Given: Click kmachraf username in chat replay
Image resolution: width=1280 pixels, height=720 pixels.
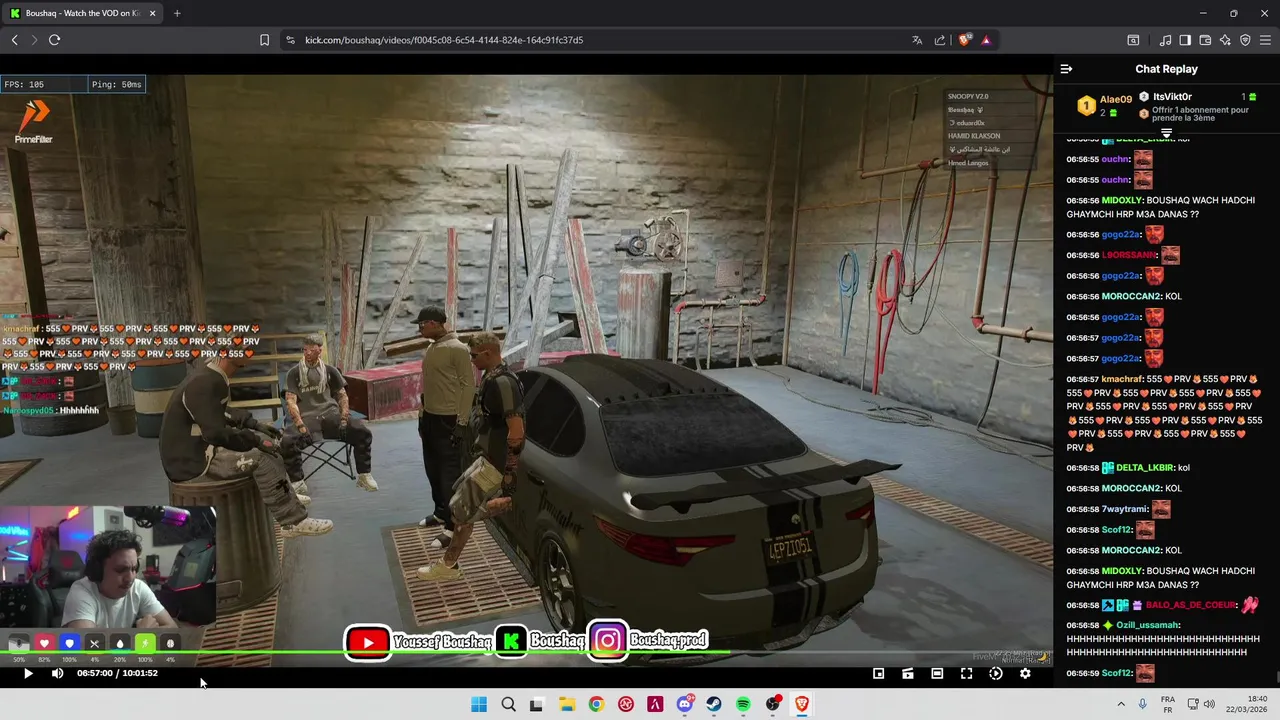Looking at the screenshot, I should click(x=1122, y=379).
